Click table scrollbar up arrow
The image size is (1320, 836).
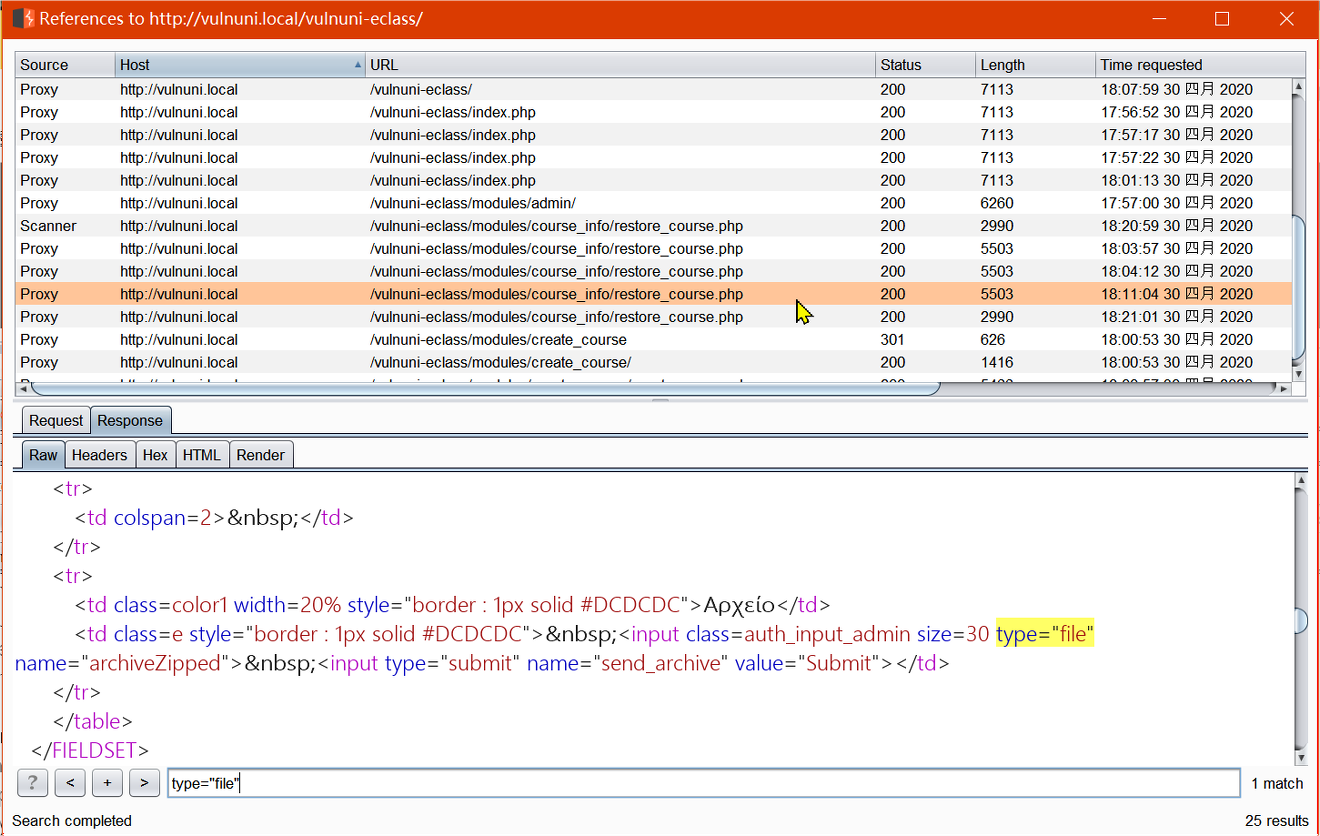point(1299,86)
